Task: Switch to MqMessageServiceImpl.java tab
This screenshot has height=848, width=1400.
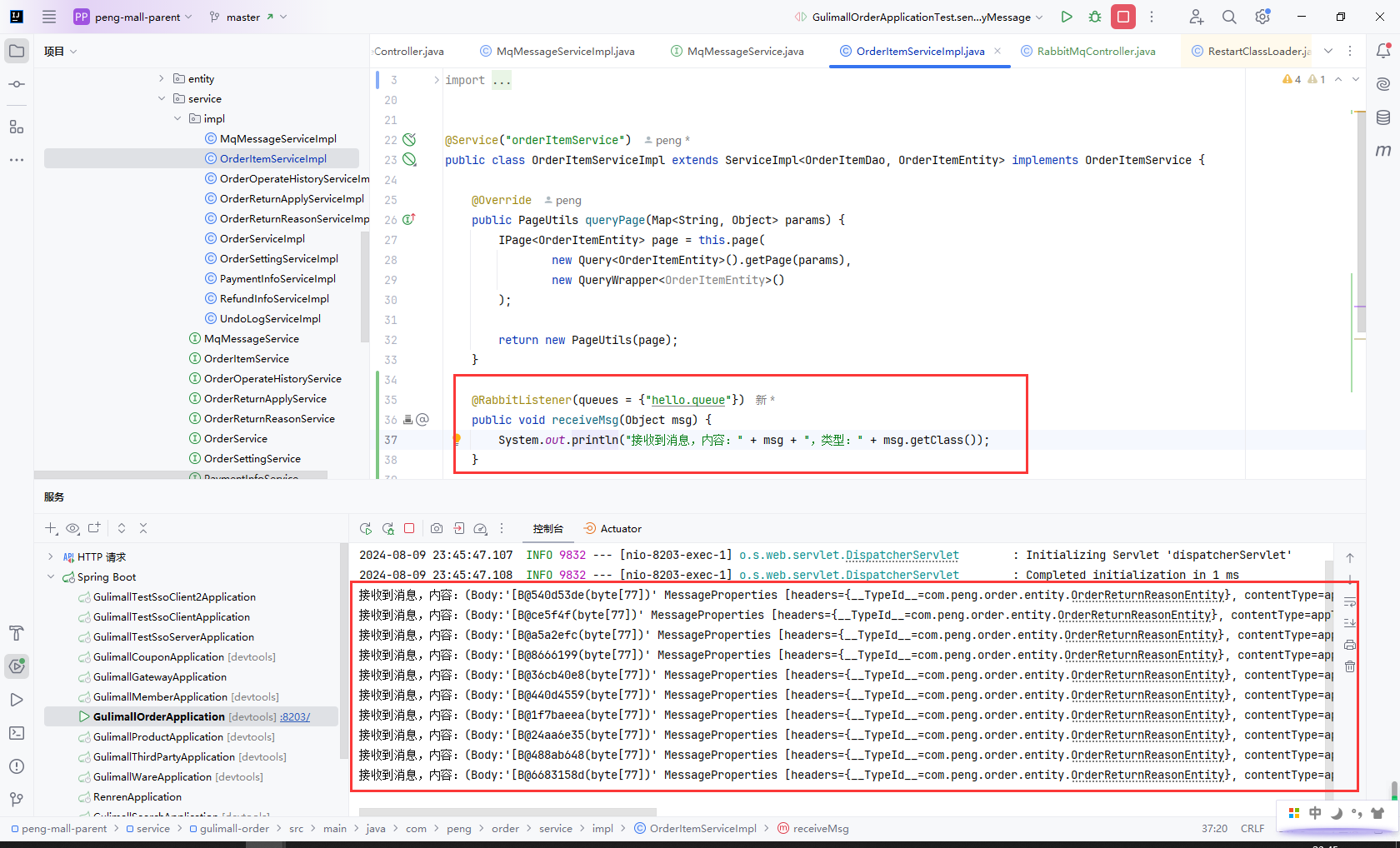Action: [557, 51]
